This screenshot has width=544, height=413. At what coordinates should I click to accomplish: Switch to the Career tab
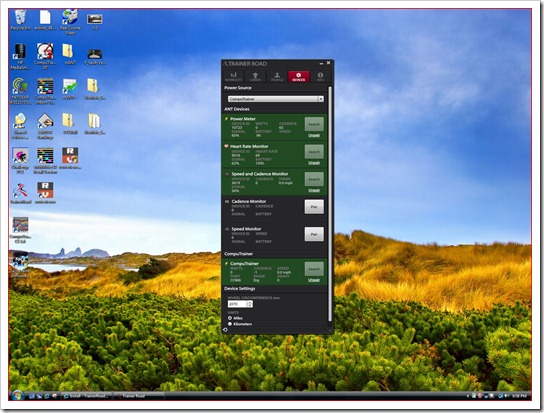[255, 76]
